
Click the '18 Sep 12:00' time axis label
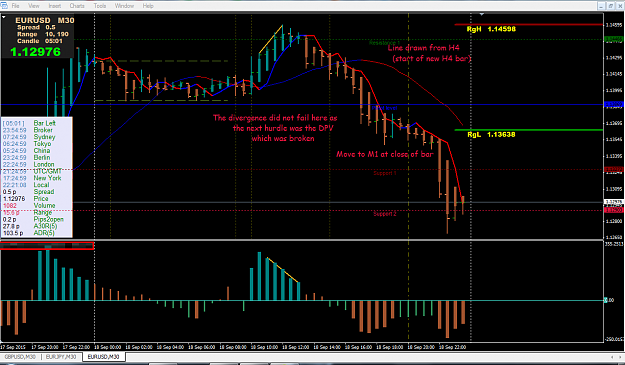coord(296,347)
